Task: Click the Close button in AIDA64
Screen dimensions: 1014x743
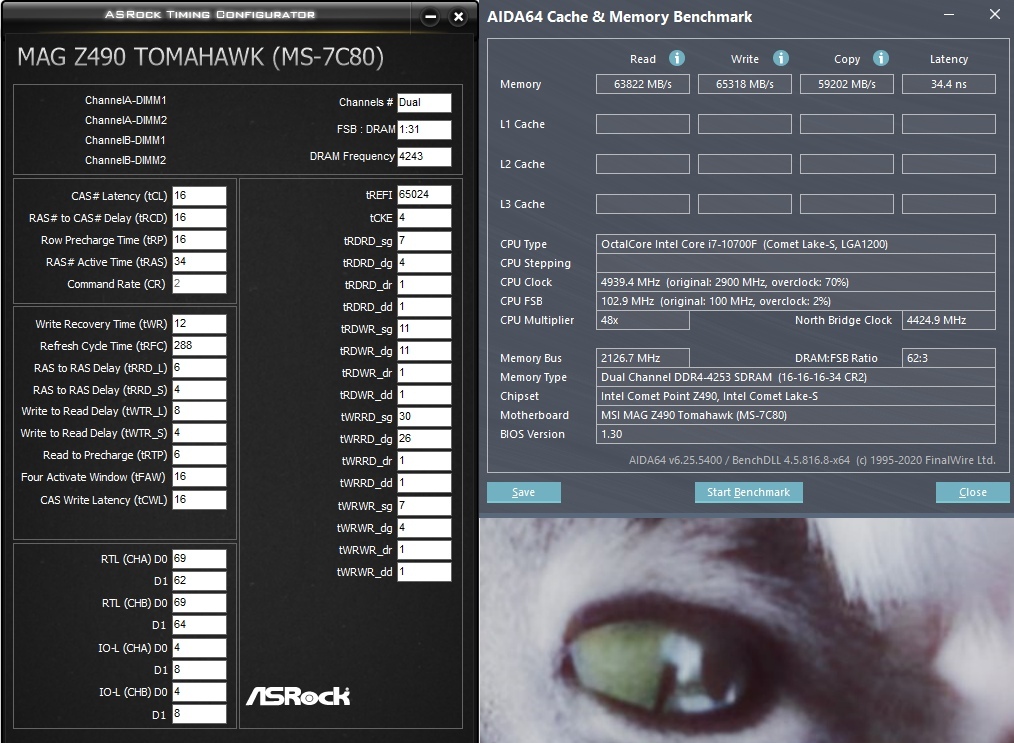Action: tap(972, 492)
